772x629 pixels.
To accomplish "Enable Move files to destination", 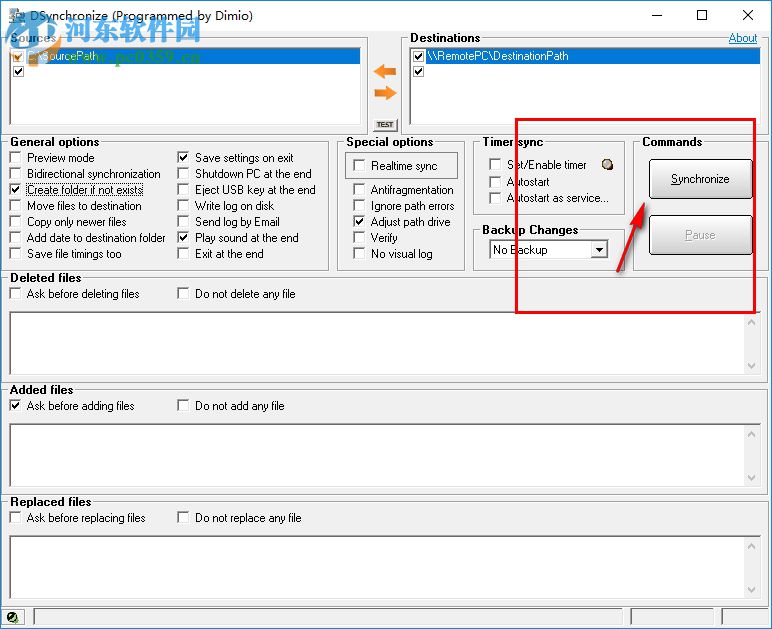I will 16,206.
